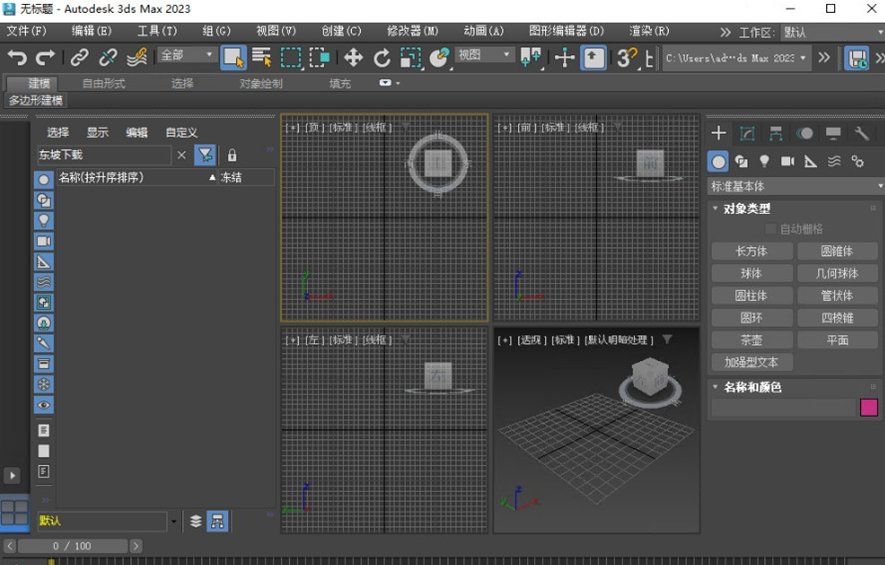Click Use Pivot Point Center icon

tap(531, 58)
